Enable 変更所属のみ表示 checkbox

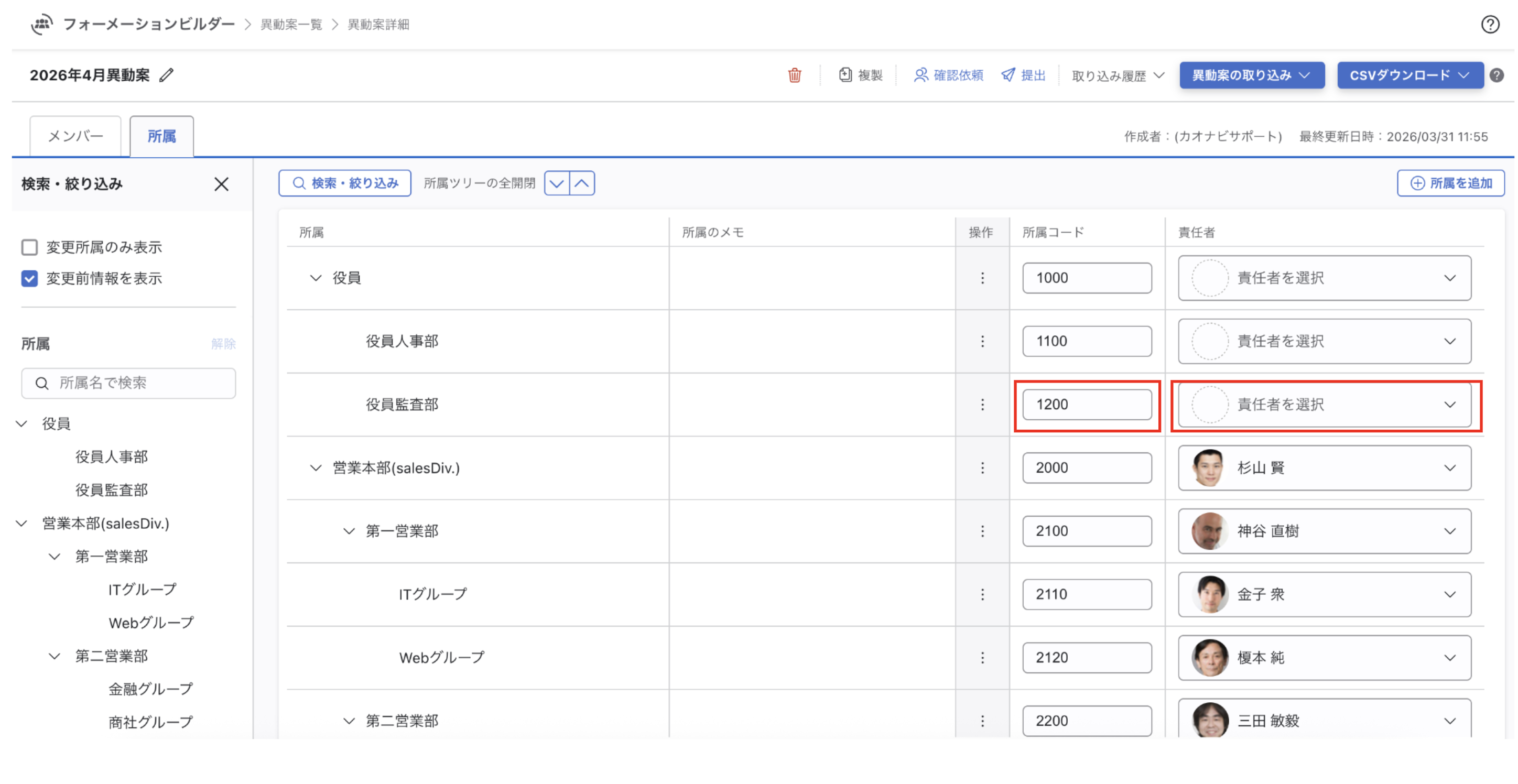(x=29, y=247)
